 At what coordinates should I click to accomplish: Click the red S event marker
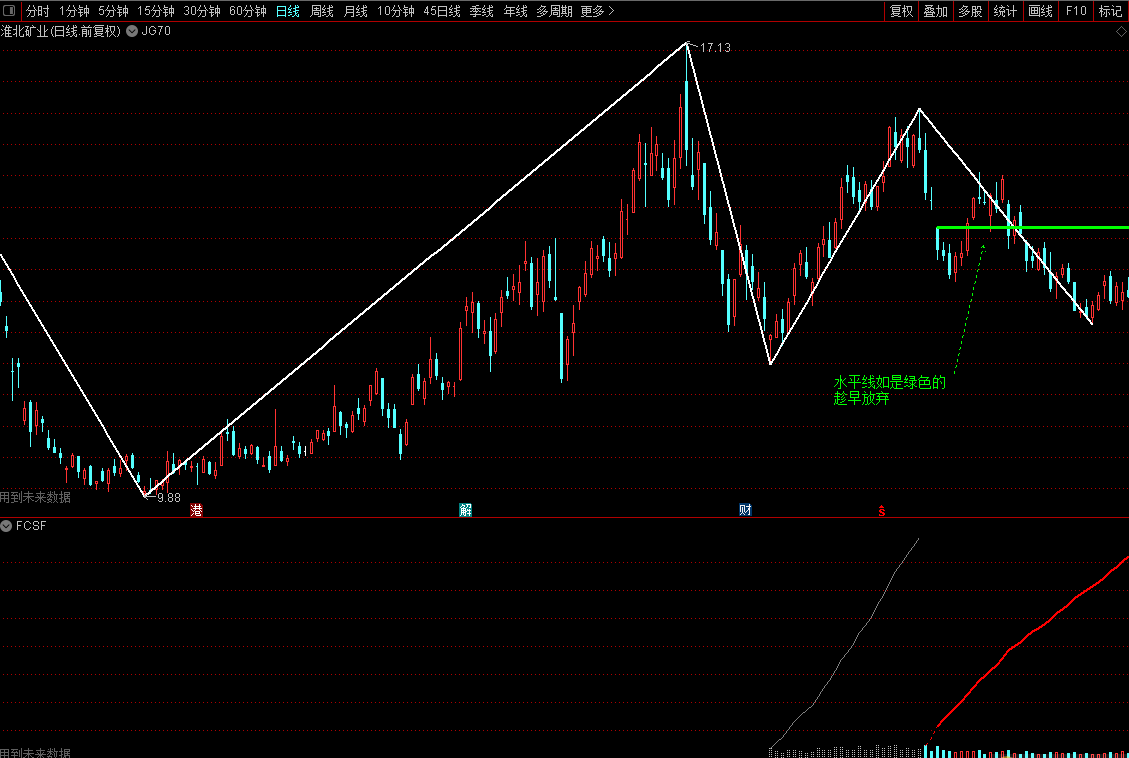[881, 511]
